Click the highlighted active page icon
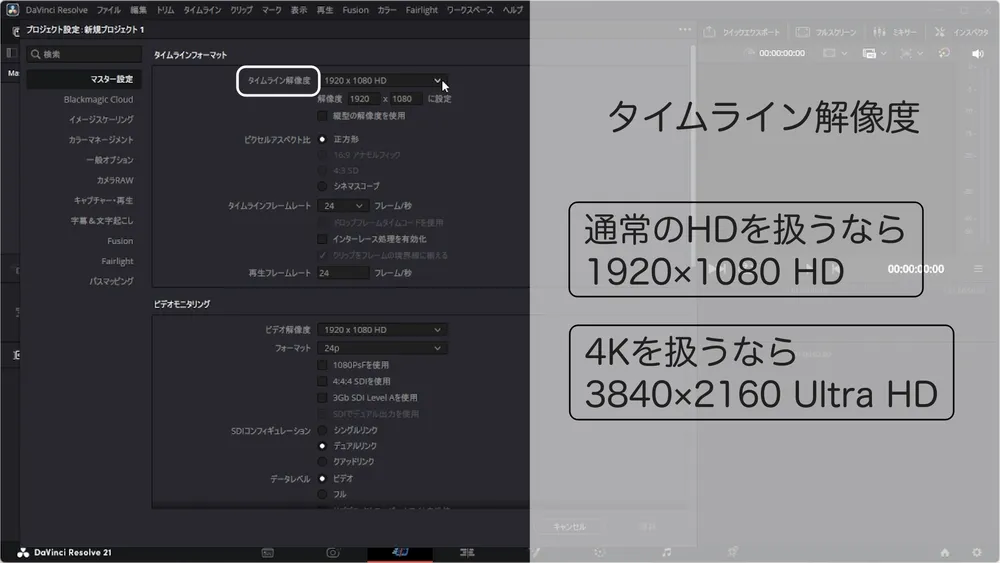 400,552
